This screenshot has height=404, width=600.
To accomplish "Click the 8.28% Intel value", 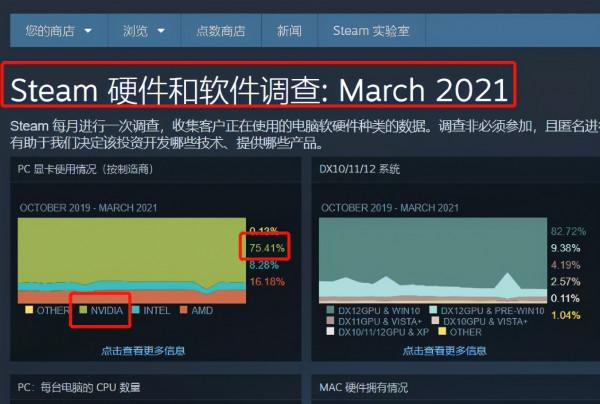I will [x=264, y=265].
